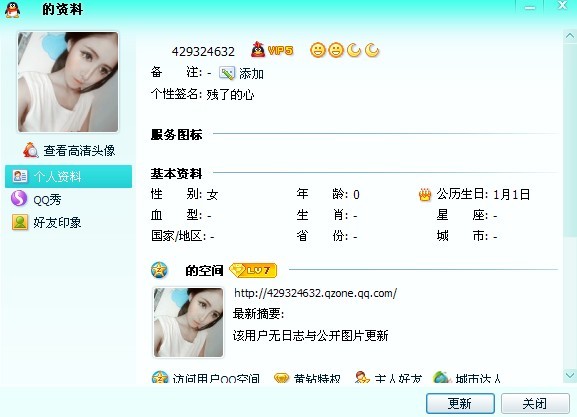Viewport: 577px width, 417px height.
Task: Click the add remark pencil icon
Action: [227, 73]
